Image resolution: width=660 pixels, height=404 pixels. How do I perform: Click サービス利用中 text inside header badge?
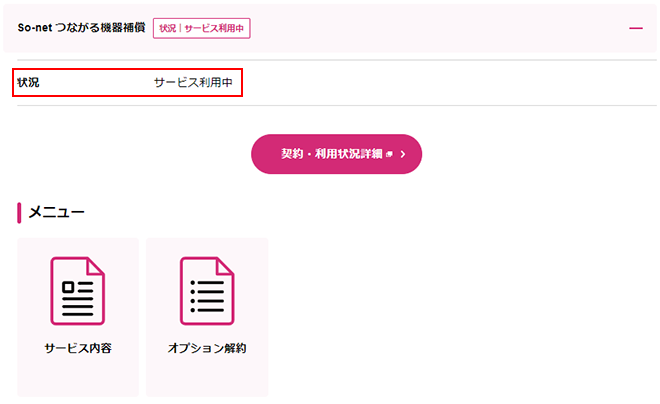tap(214, 28)
